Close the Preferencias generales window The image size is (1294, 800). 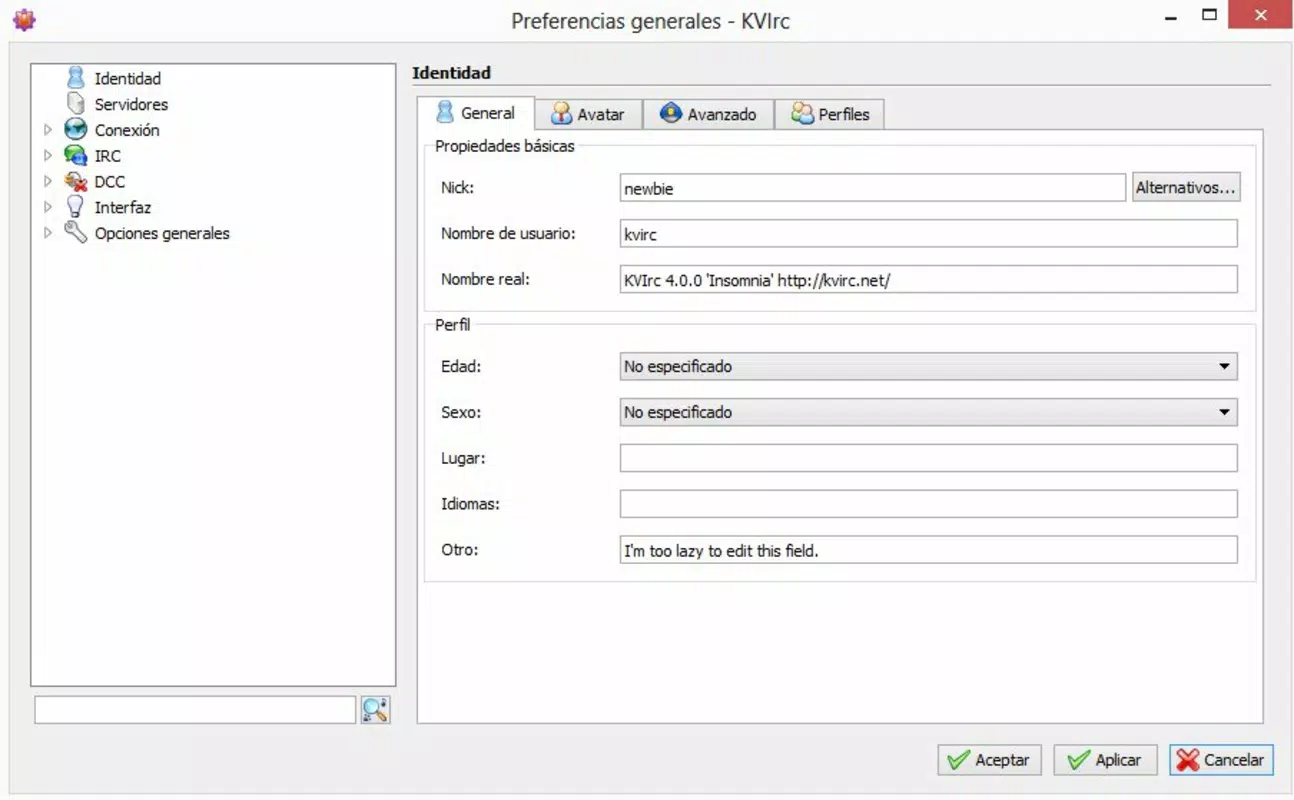pos(1258,15)
